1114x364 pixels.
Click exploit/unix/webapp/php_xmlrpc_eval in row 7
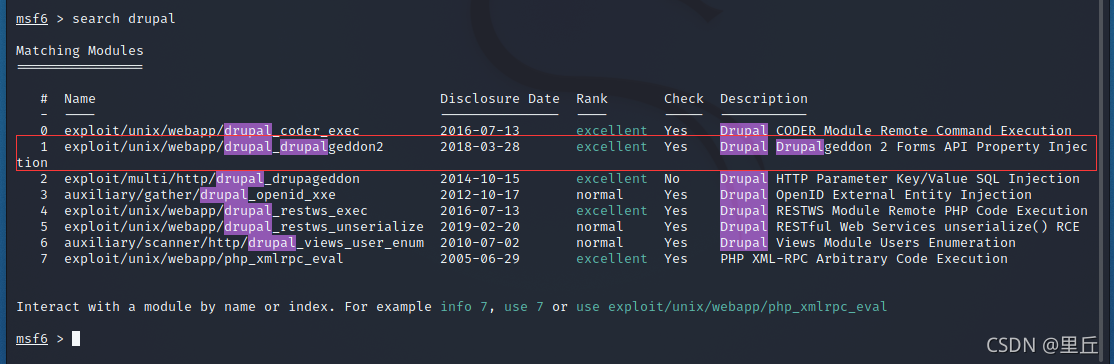click(x=204, y=259)
